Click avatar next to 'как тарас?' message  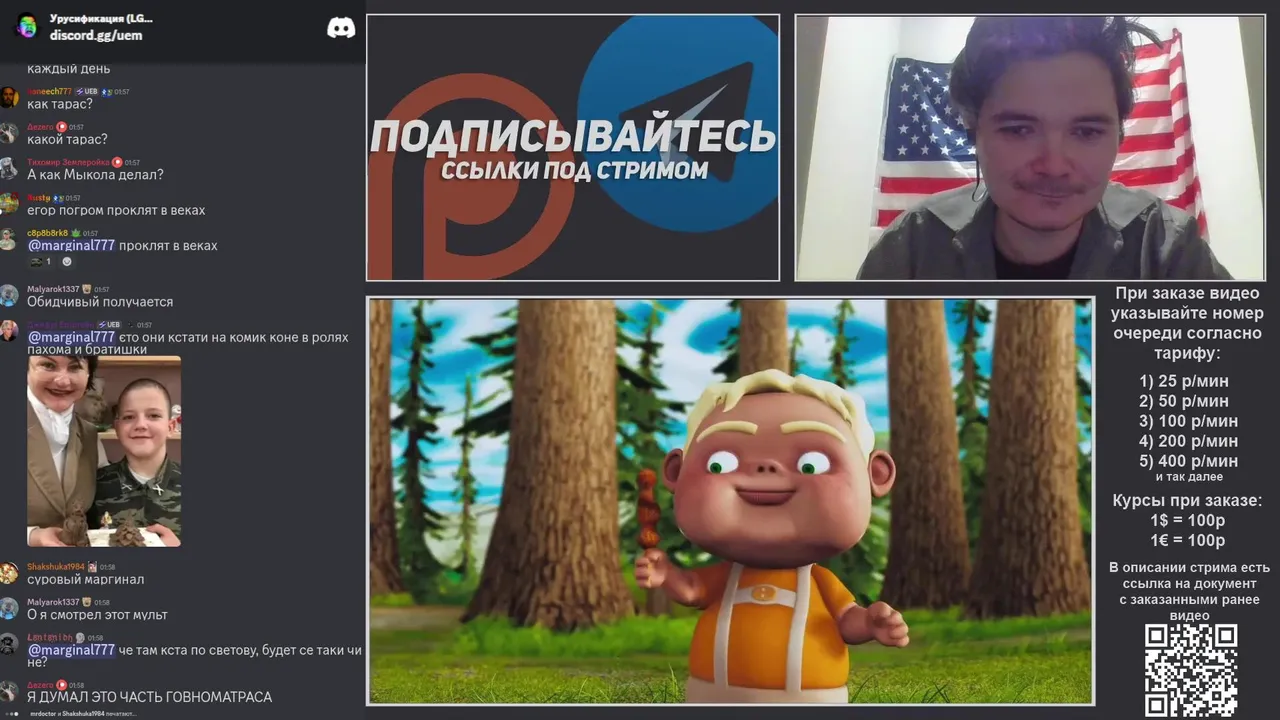(9, 97)
